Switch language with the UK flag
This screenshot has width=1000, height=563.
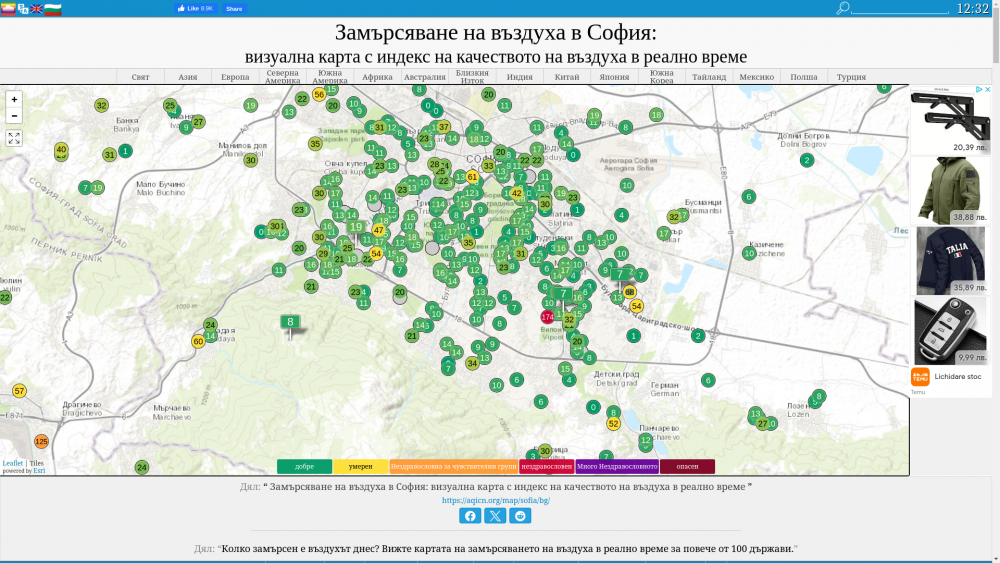36,9
